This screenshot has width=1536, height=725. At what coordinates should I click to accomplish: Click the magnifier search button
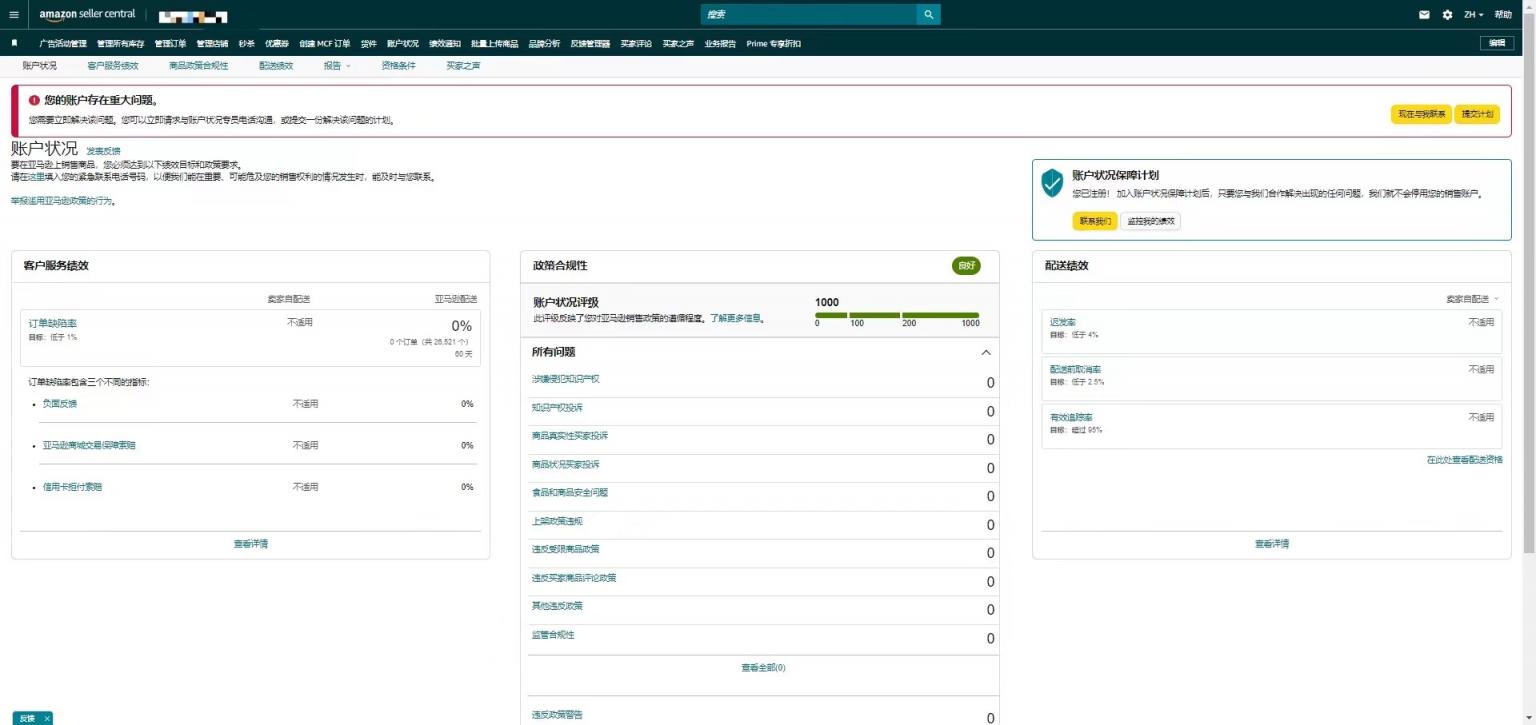(x=929, y=15)
